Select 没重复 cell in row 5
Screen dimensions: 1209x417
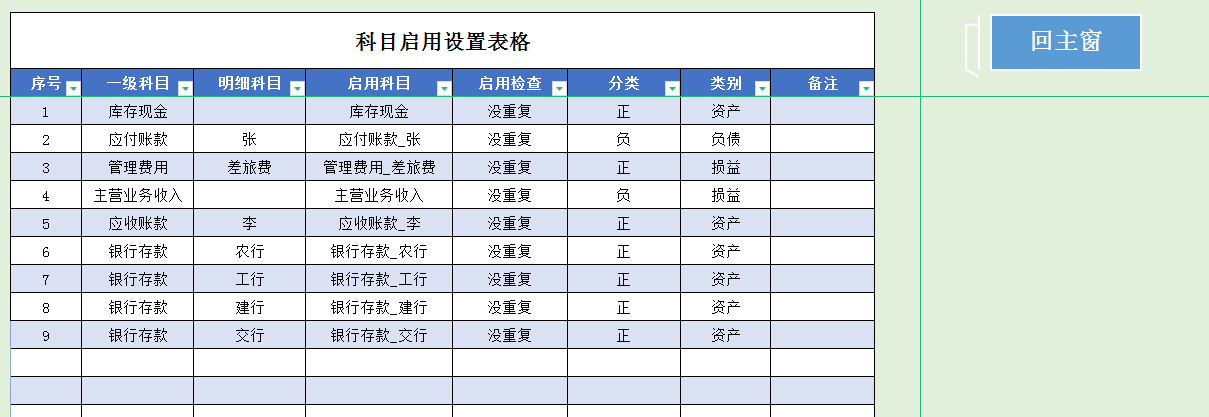510,223
